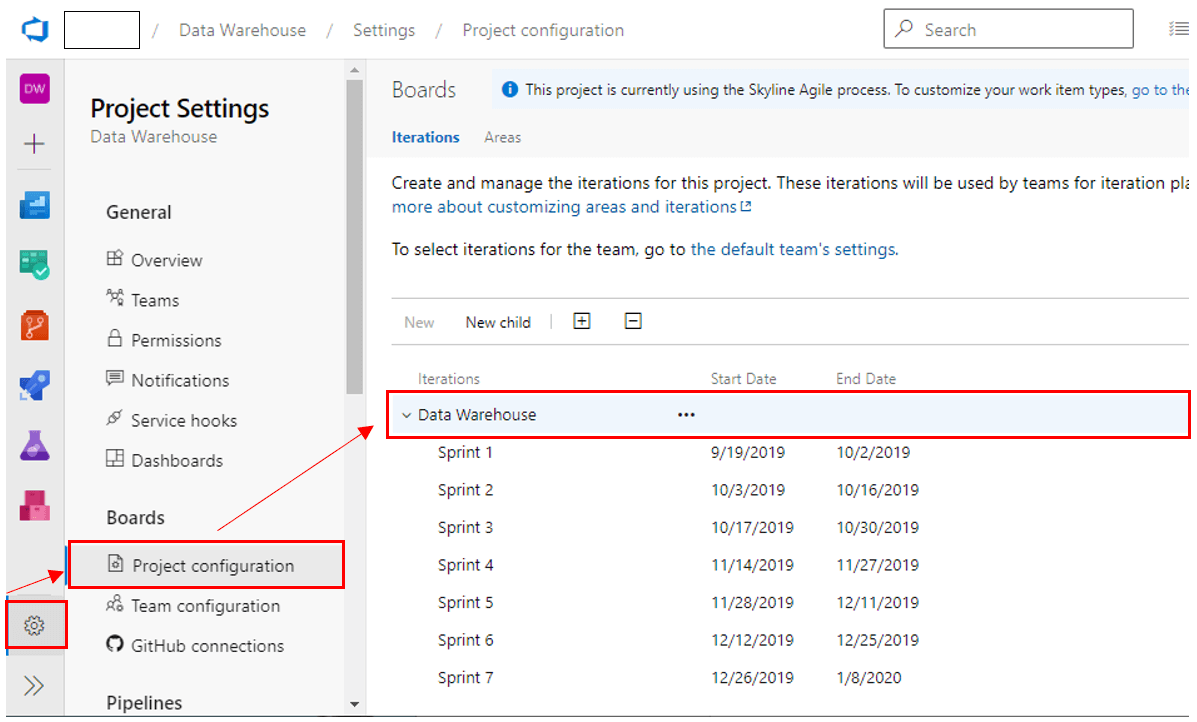Open Project settings gear icon
This screenshot has height=722, width=1197.
click(34, 625)
